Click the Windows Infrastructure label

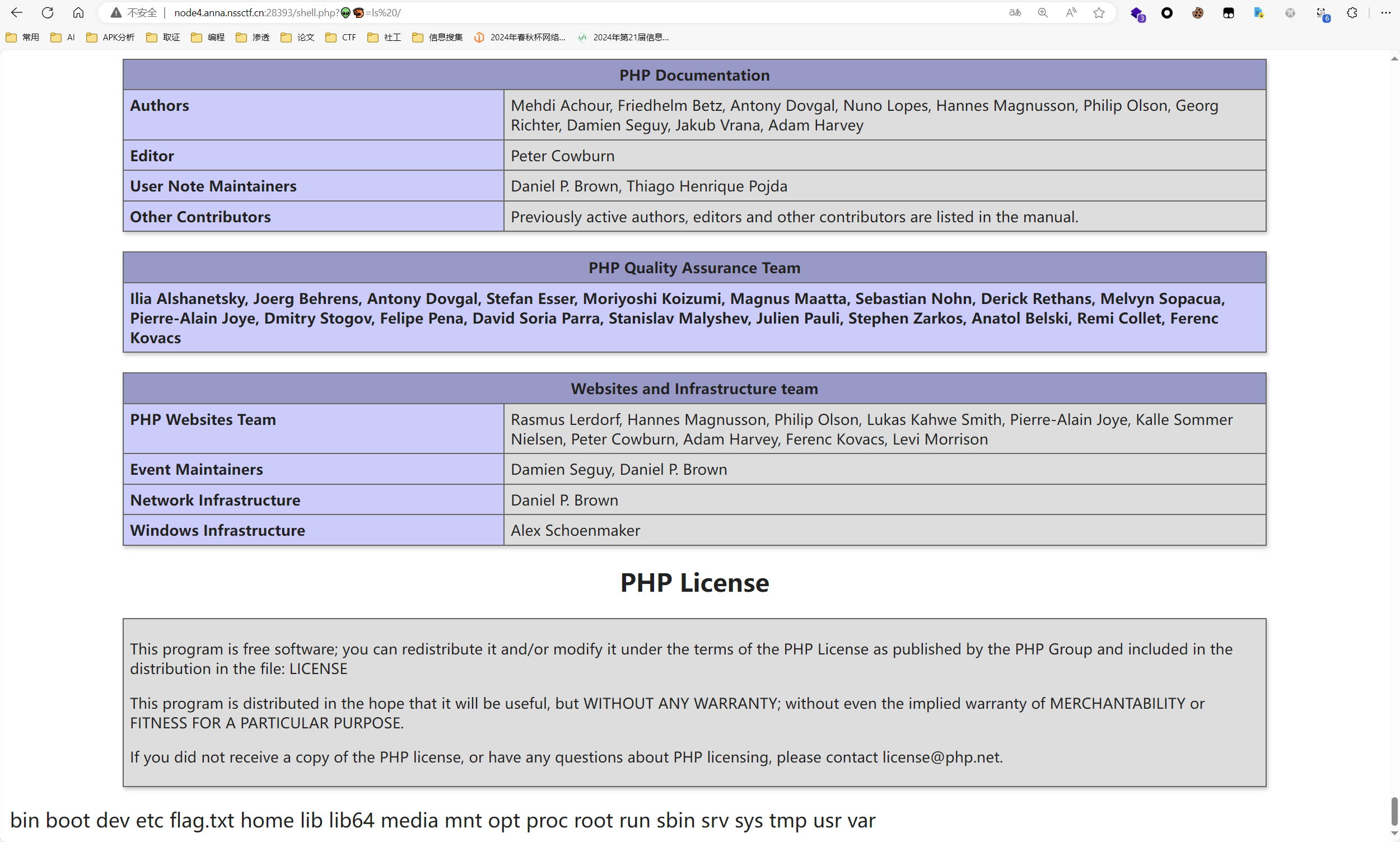click(x=217, y=530)
